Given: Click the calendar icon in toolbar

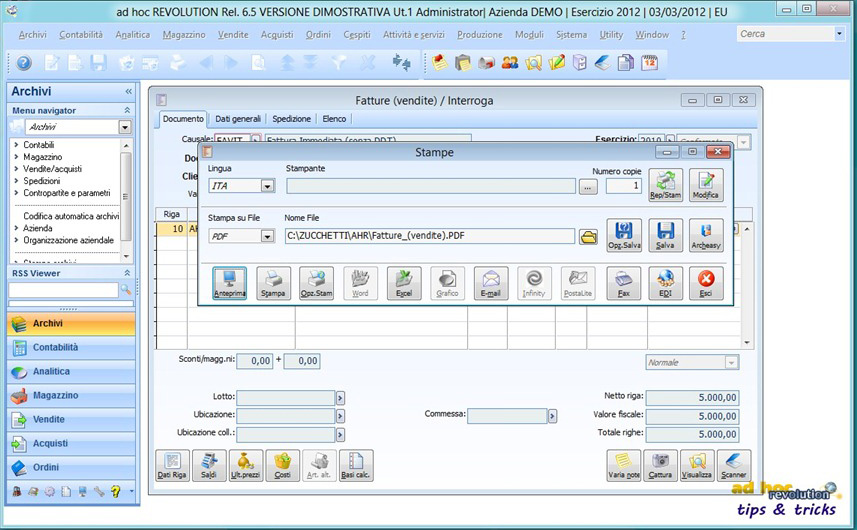Looking at the screenshot, I should 649,63.
